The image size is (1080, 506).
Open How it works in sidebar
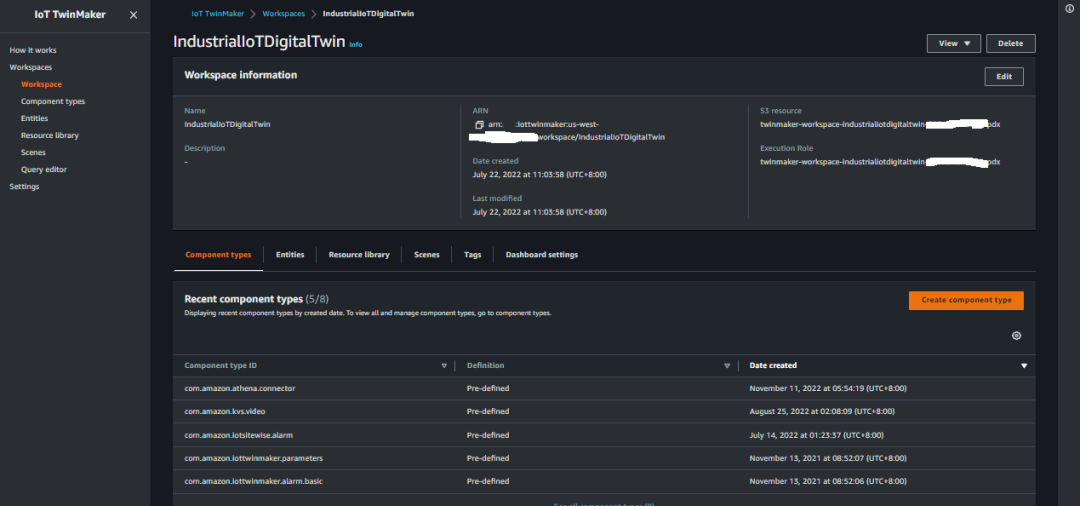[33, 50]
